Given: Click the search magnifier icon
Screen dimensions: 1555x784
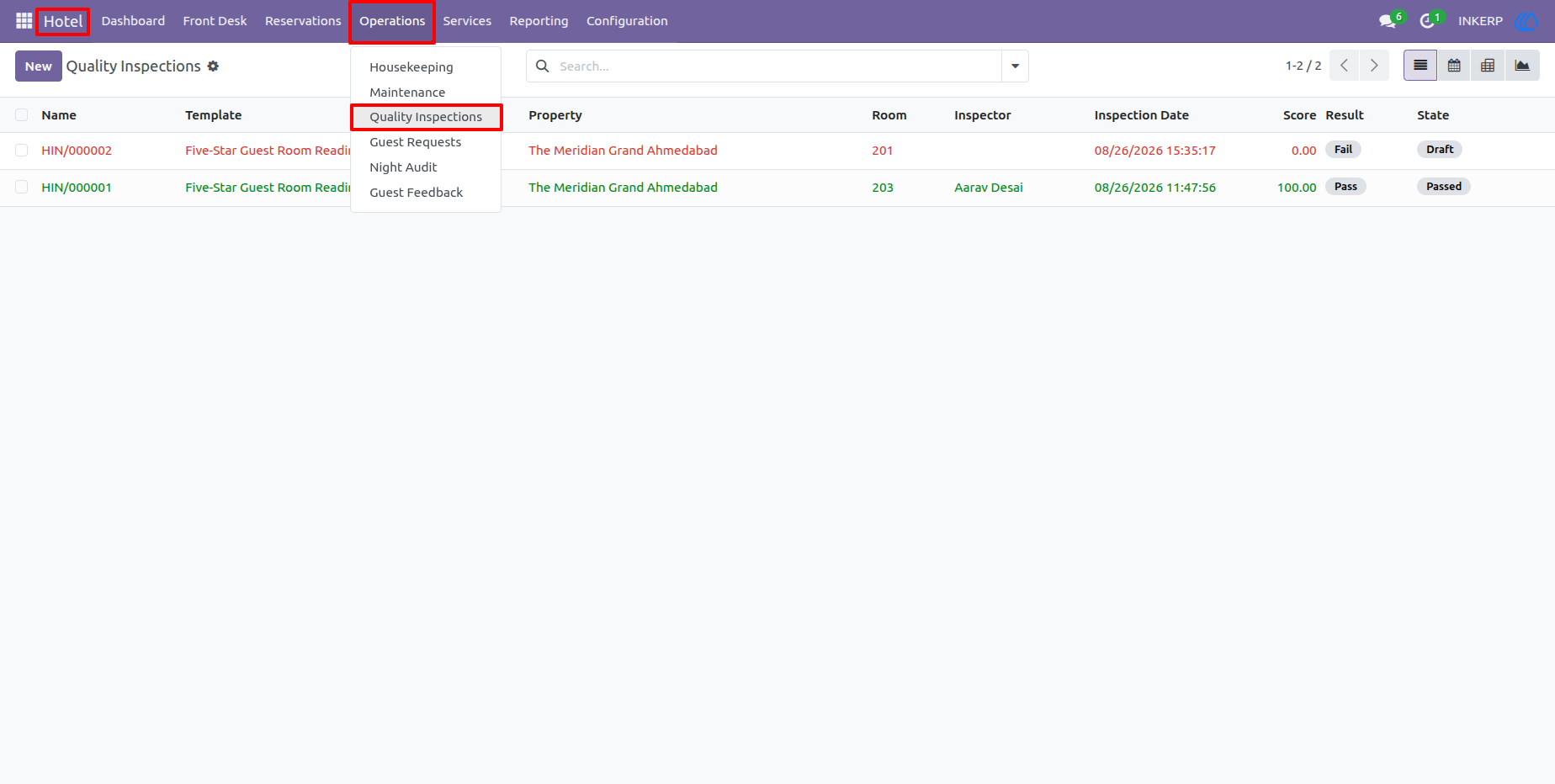Looking at the screenshot, I should click(543, 66).
